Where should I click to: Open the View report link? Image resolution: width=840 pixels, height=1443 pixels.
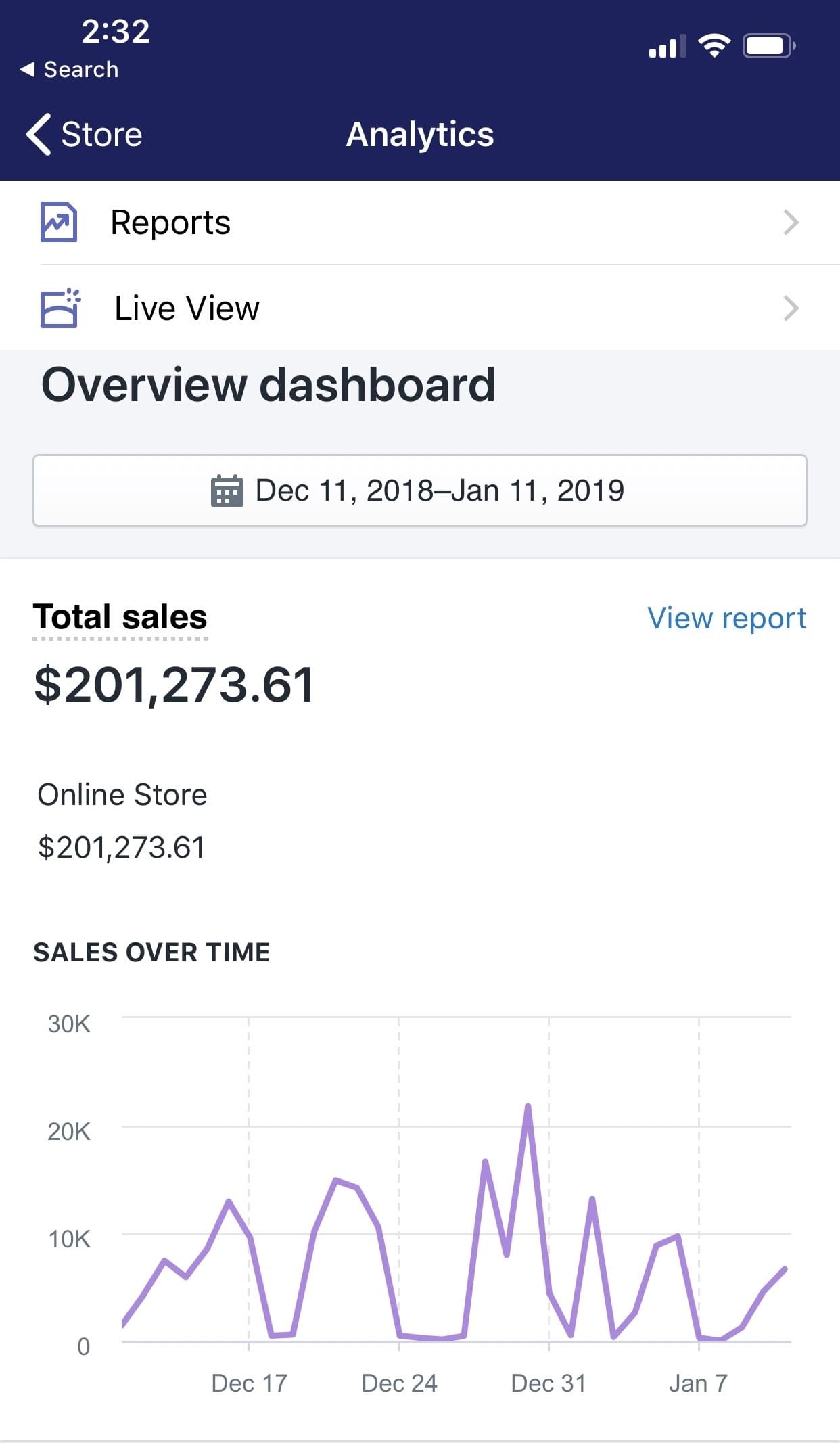click(726, 618)
